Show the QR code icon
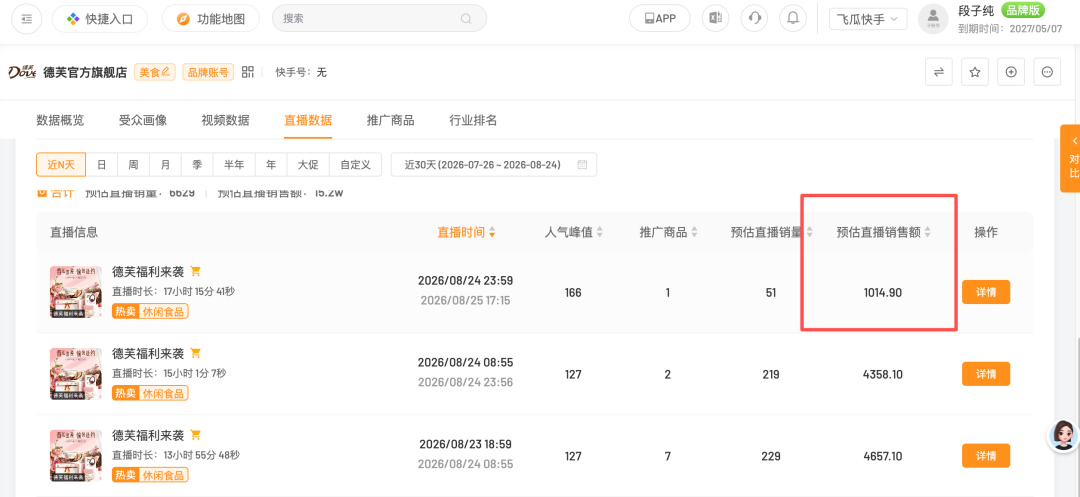The image size is (1080, 497). tap(248, 72)
